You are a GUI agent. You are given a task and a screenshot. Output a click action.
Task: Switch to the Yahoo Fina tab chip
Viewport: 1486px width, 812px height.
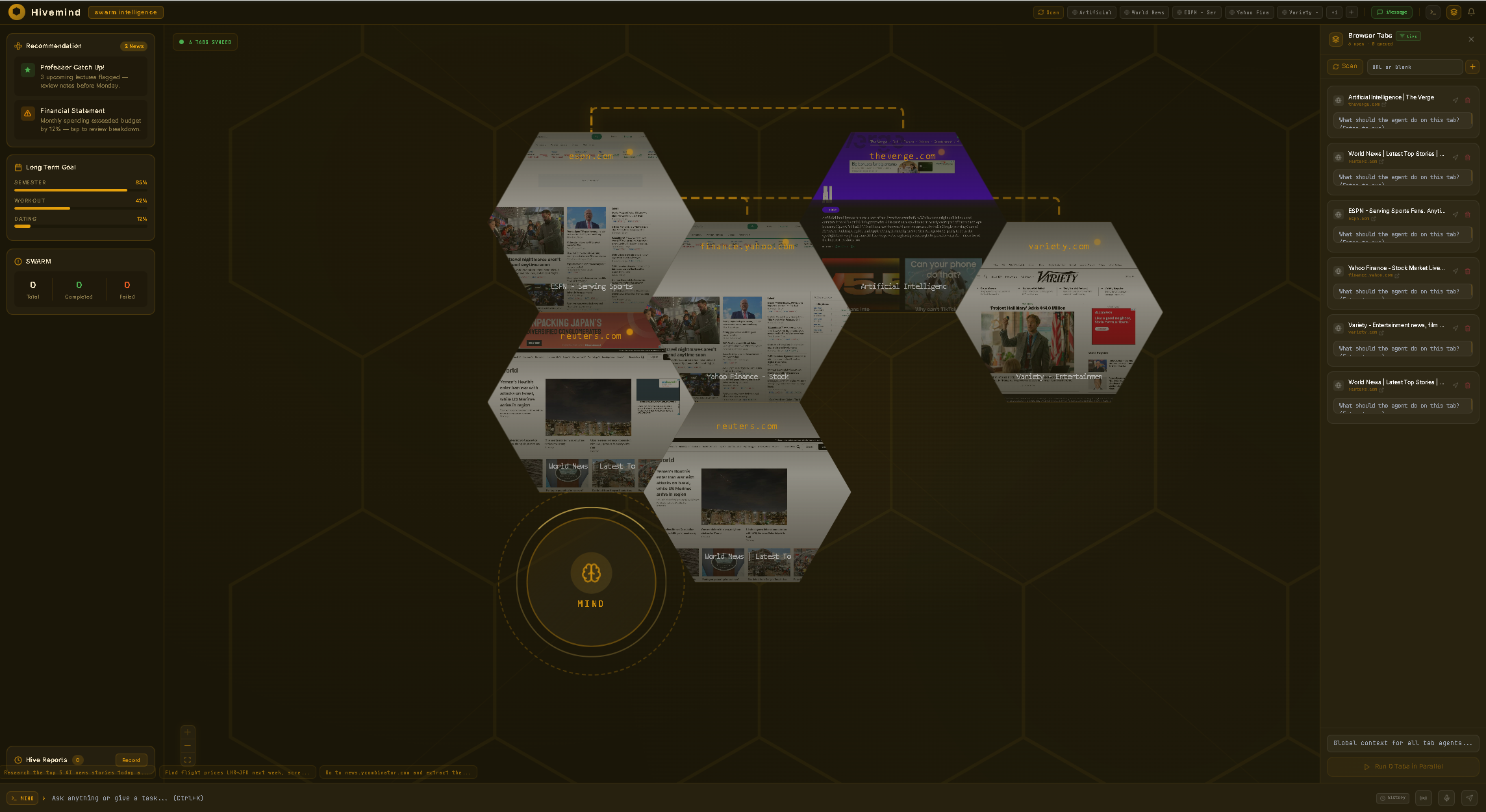coord(1249,12)
